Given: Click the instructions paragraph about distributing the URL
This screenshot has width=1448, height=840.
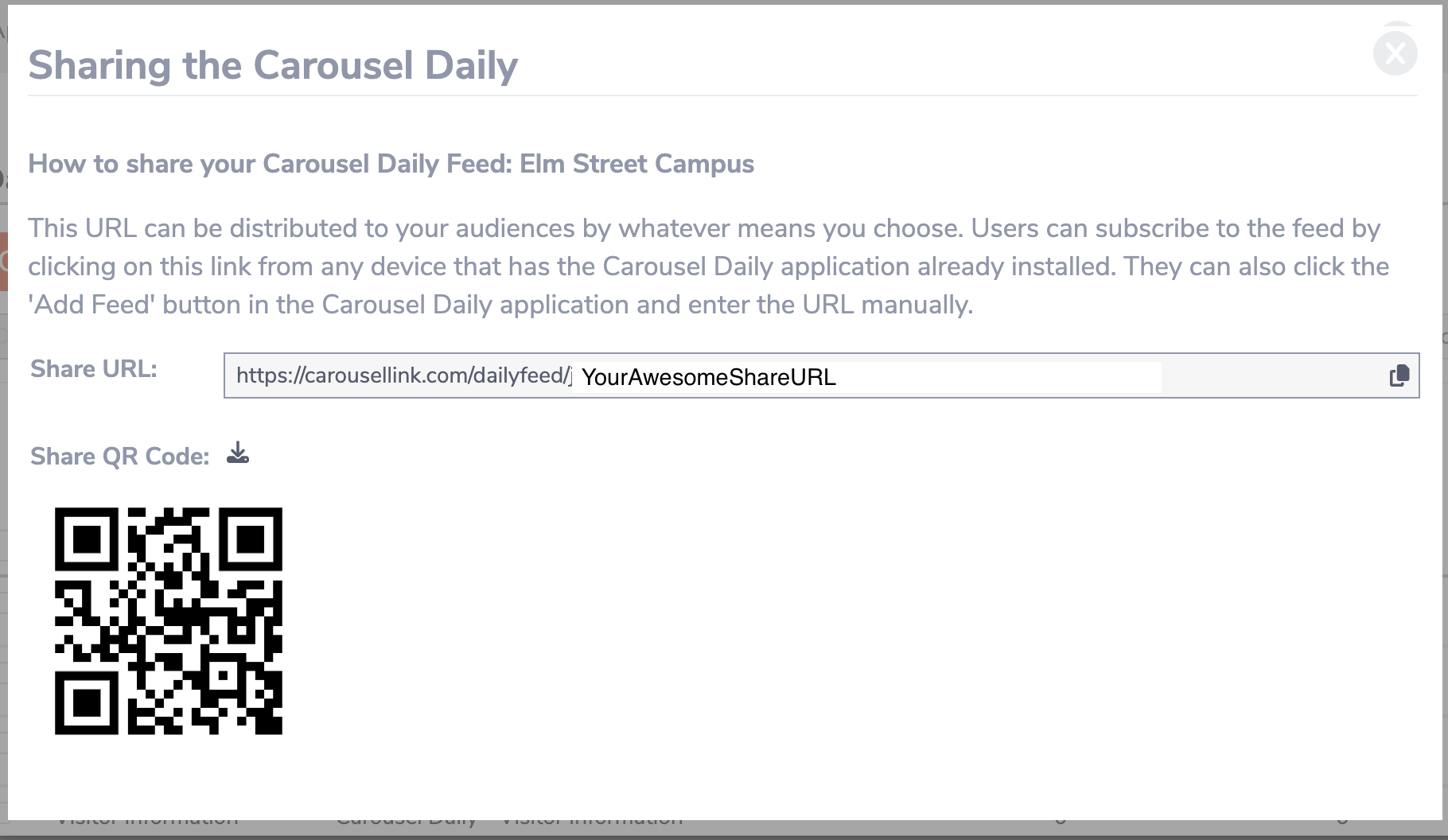Looking at the screenshot, I should (x=708, y=266).
